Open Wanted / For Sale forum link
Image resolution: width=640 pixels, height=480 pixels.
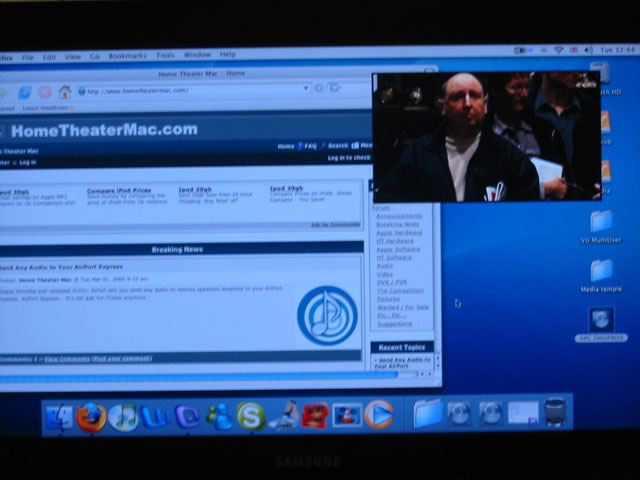pyautogui.click(x=402, y=307)
